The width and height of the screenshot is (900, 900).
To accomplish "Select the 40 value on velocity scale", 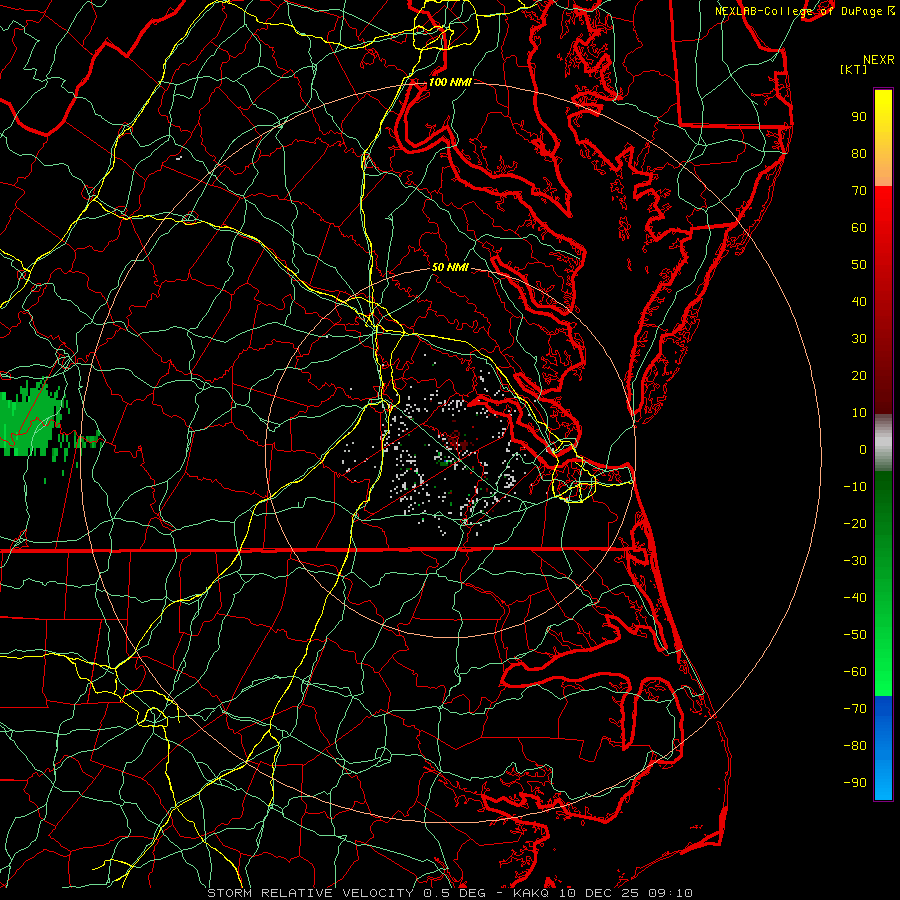I will point(859,302).
